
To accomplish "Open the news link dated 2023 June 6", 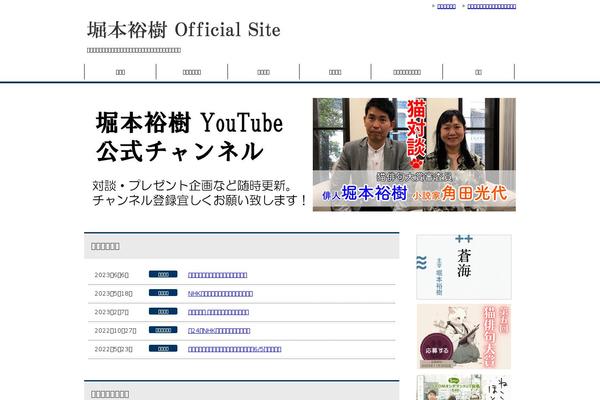I will (217, 274).
